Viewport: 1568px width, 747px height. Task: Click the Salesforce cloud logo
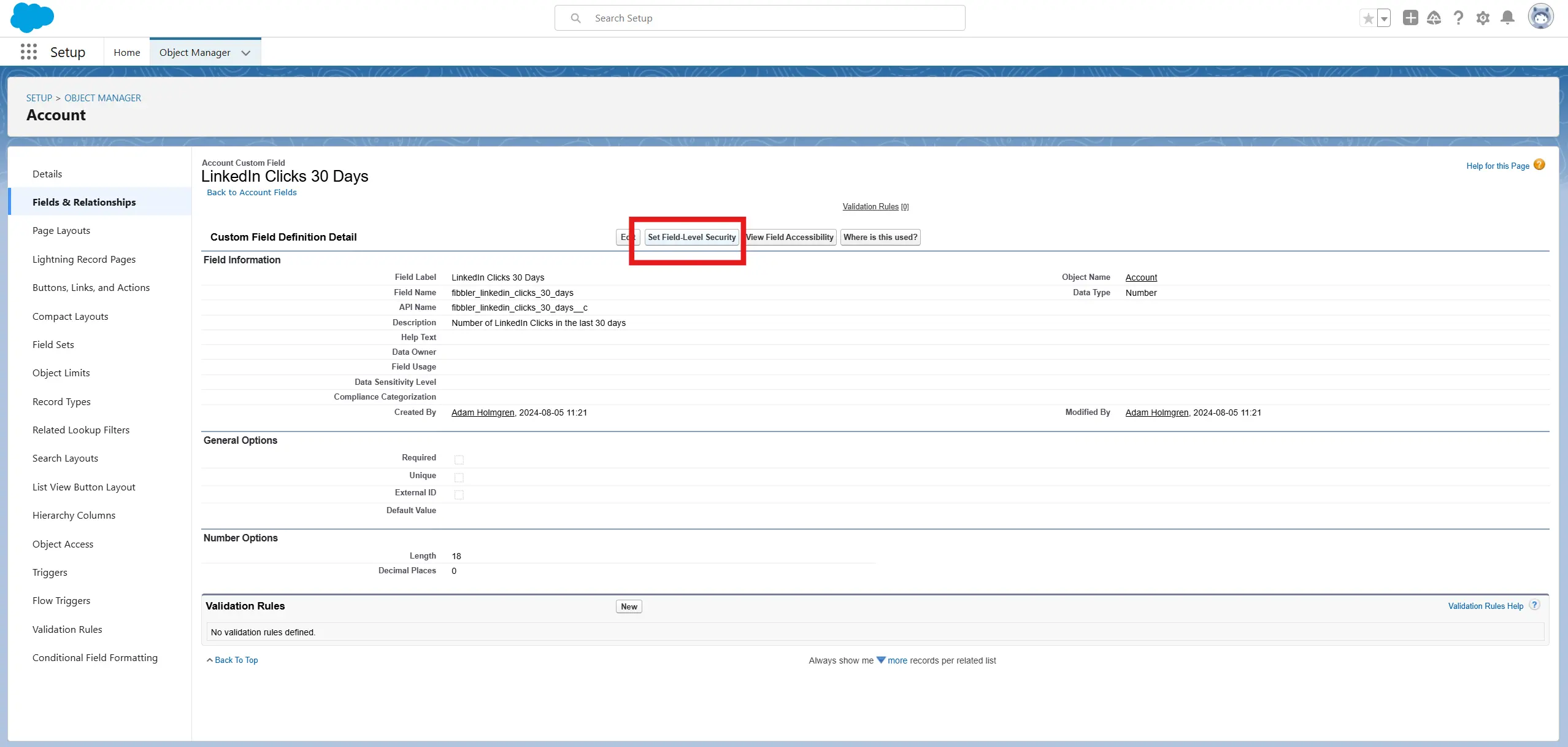tap(32, 18)
